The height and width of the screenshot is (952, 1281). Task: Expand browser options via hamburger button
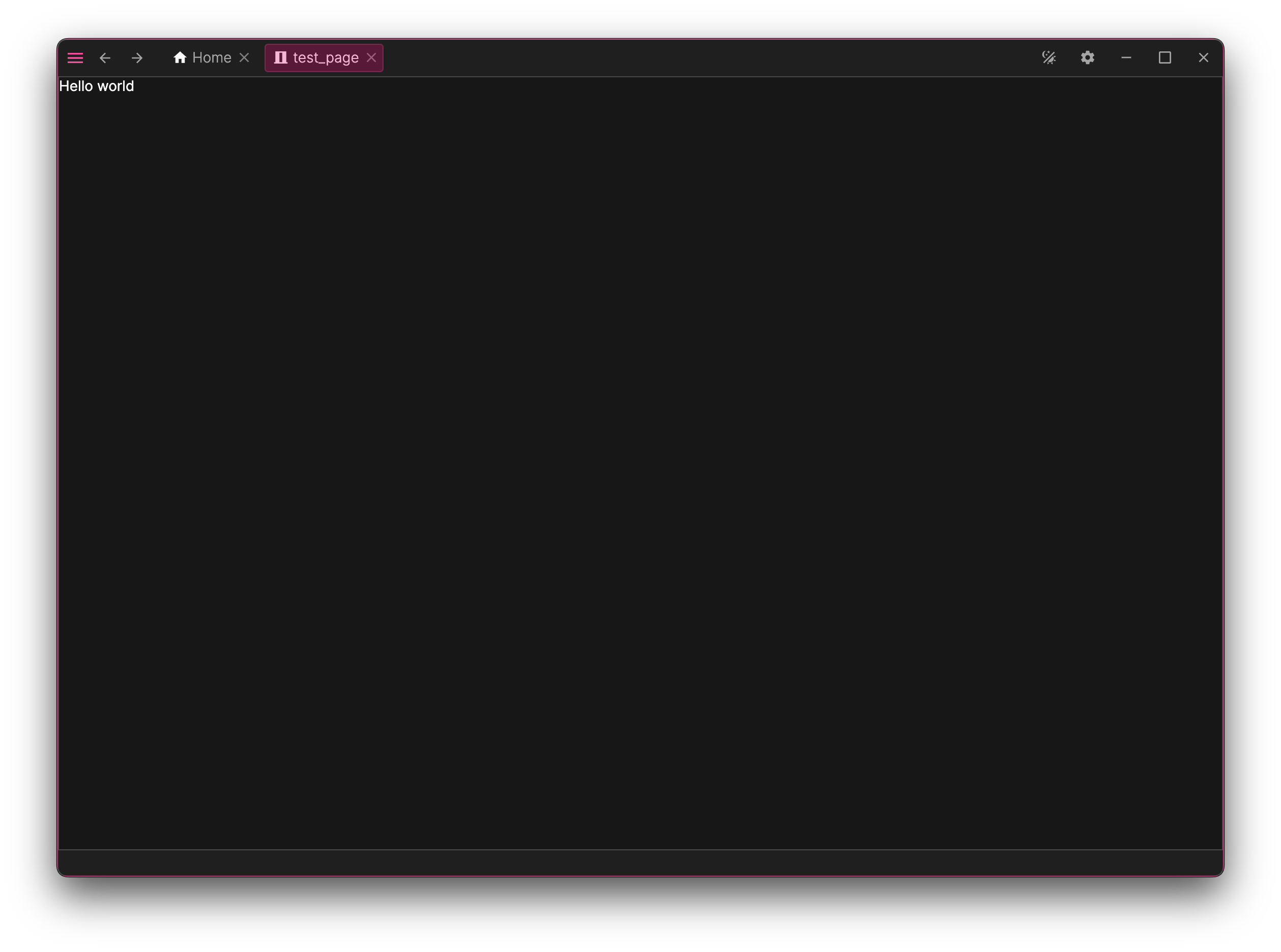coord(75,57)
